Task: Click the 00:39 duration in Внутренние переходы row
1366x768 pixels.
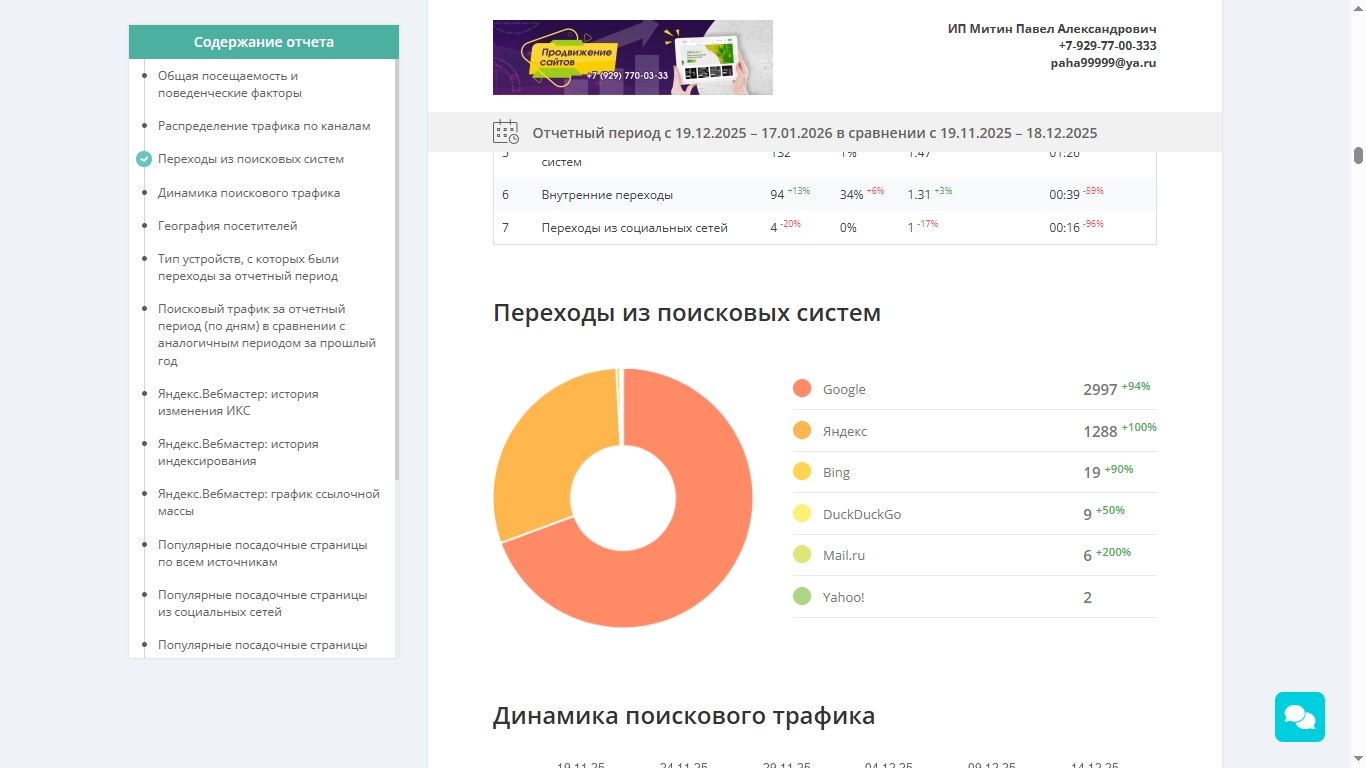Action: (x=1064, y=195)
